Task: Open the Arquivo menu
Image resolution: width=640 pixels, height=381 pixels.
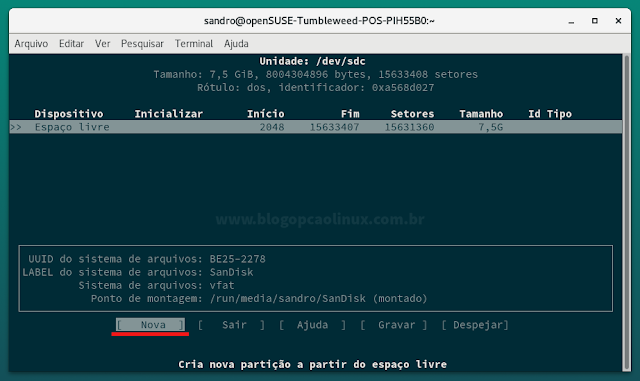Action: [x=31, y=44]
